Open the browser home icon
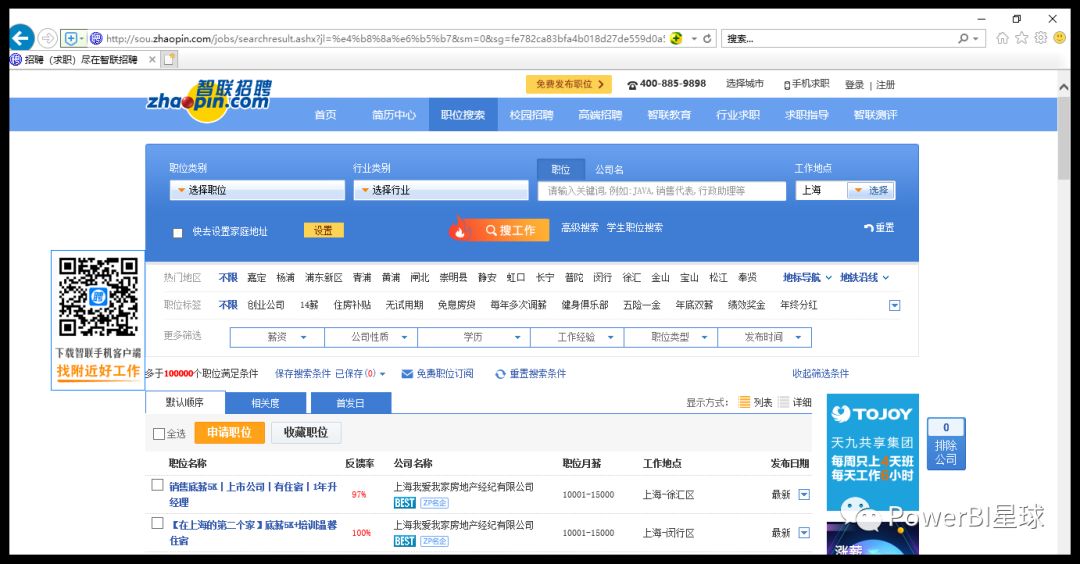The height and width of the screenshot is (564, 1080). [x=1002, y=39]
